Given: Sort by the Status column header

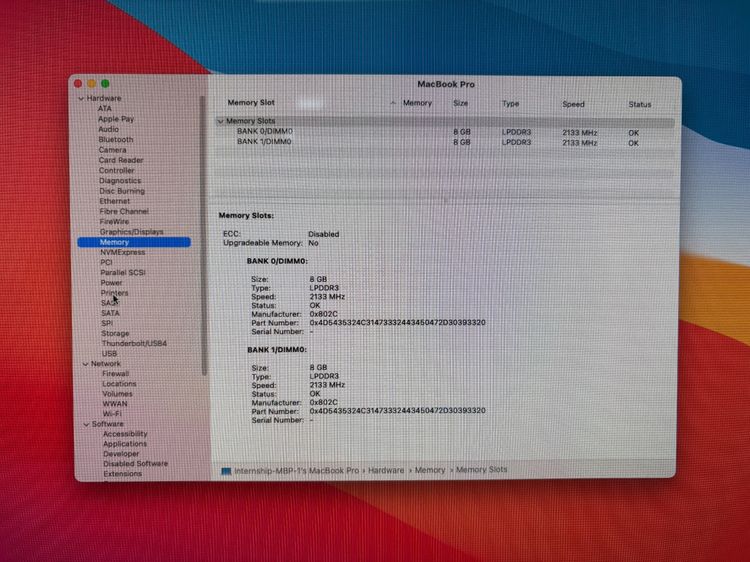Looking at the screenshot, I should tap(640, 104).
